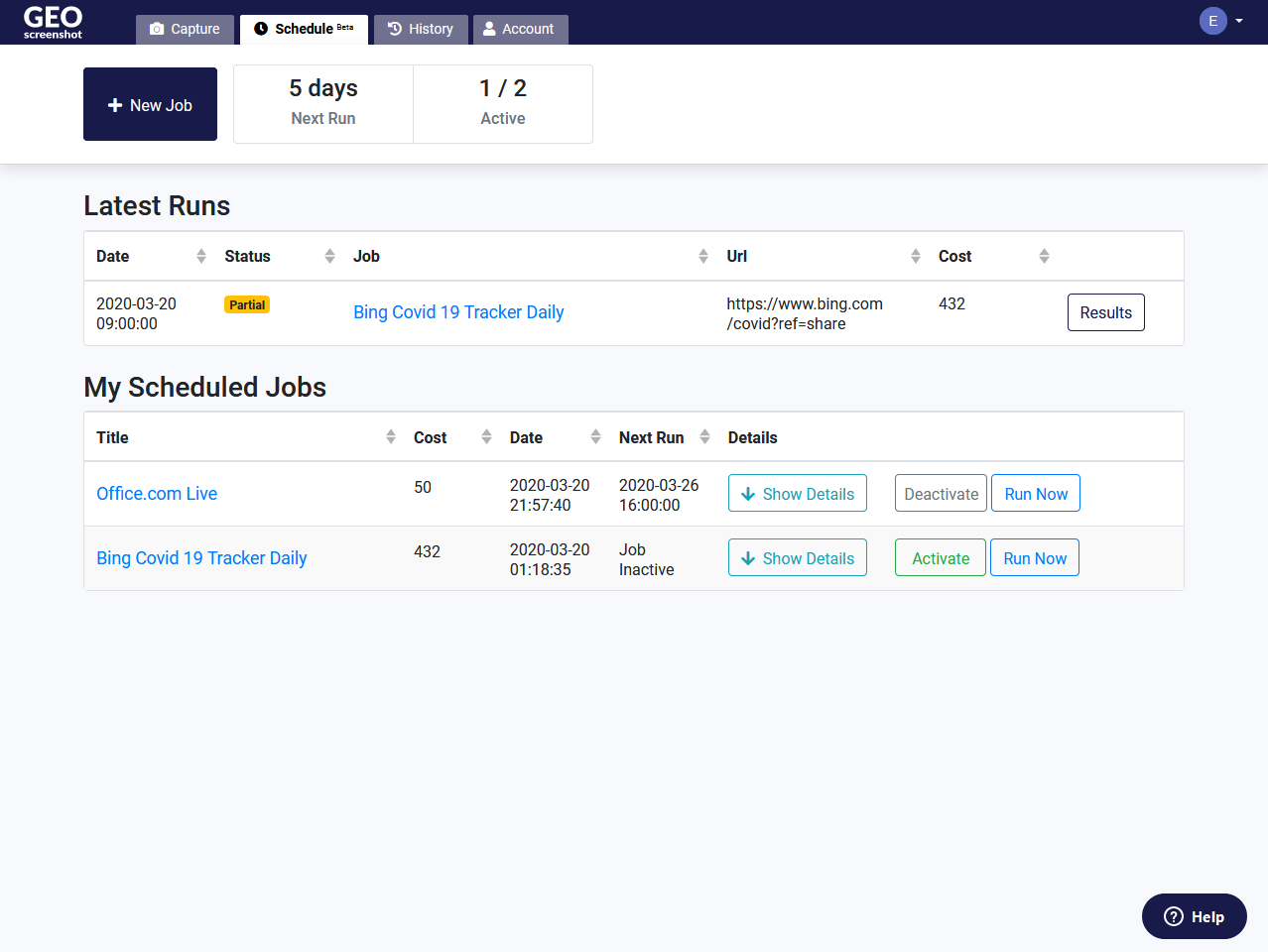The image size is (1268, 952).
Task: Click the 1 / 2 Active stats card
Action: pyautogui.click(x=503, y=103)
